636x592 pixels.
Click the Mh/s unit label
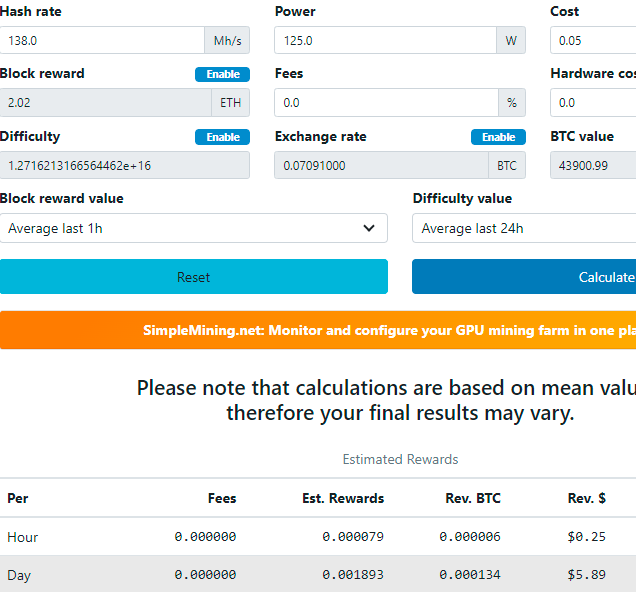click(226, 41)
